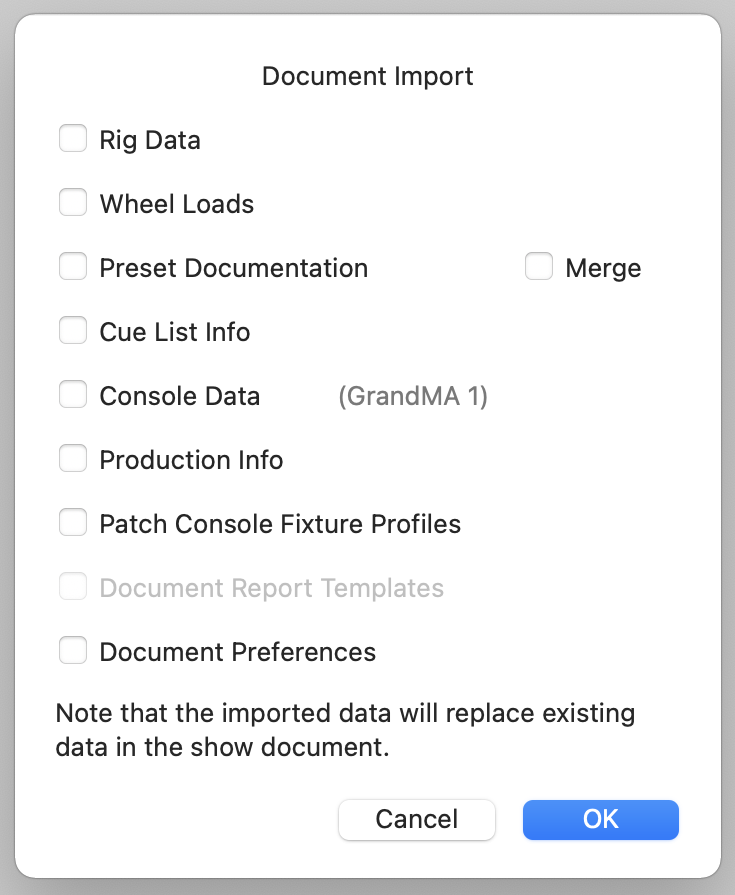Image resolution: width=735 pixels, height=895 pixels.
Task: Check the Wheel Loads option
Action: [x=73, y=202]
